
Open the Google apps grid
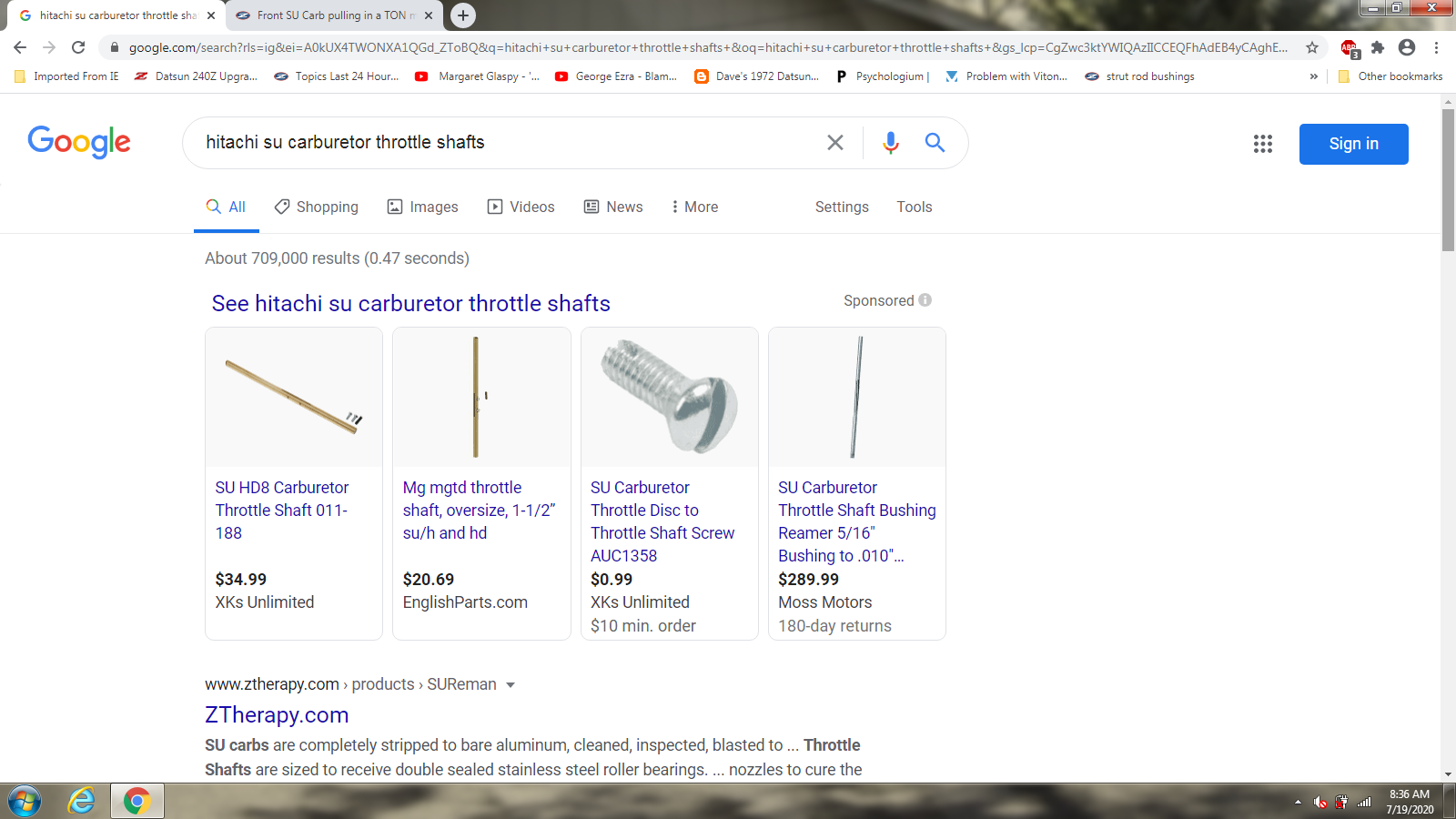tap(1262, 144)
